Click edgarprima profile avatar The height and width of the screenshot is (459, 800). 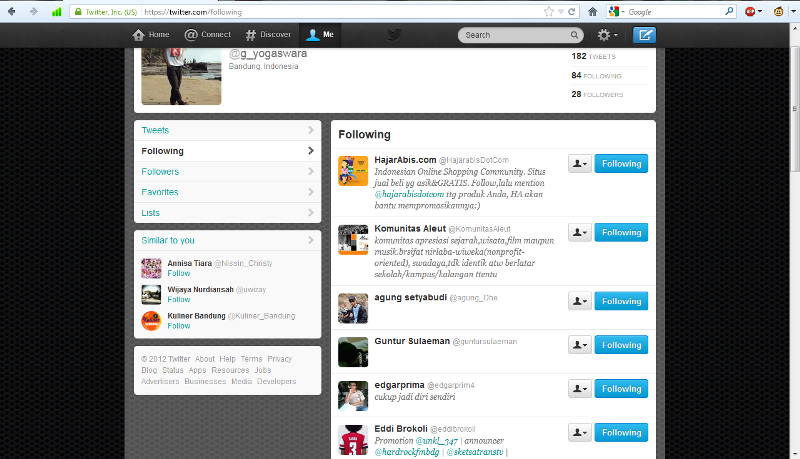353,396
